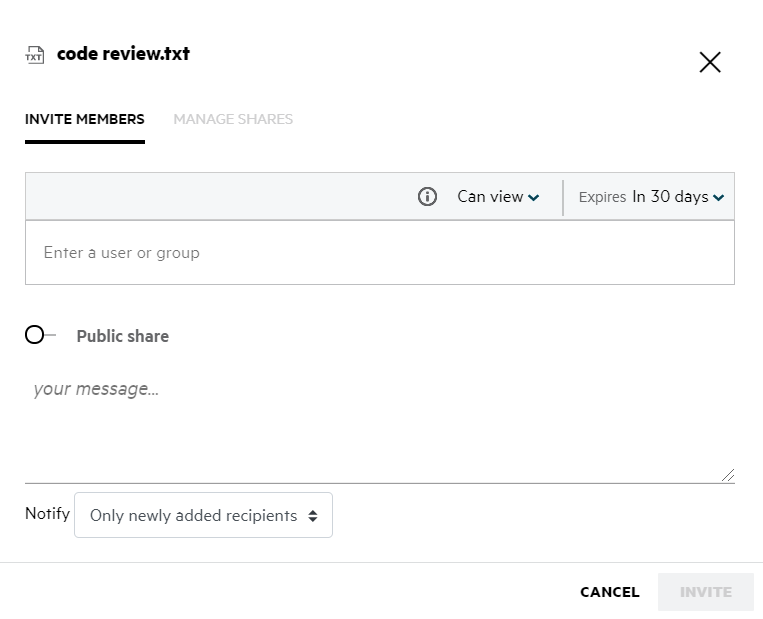Click the chevron arrow beside In 30 days
Image resolution: width=763 pixels, height=619 pixels.
[719, 198]
